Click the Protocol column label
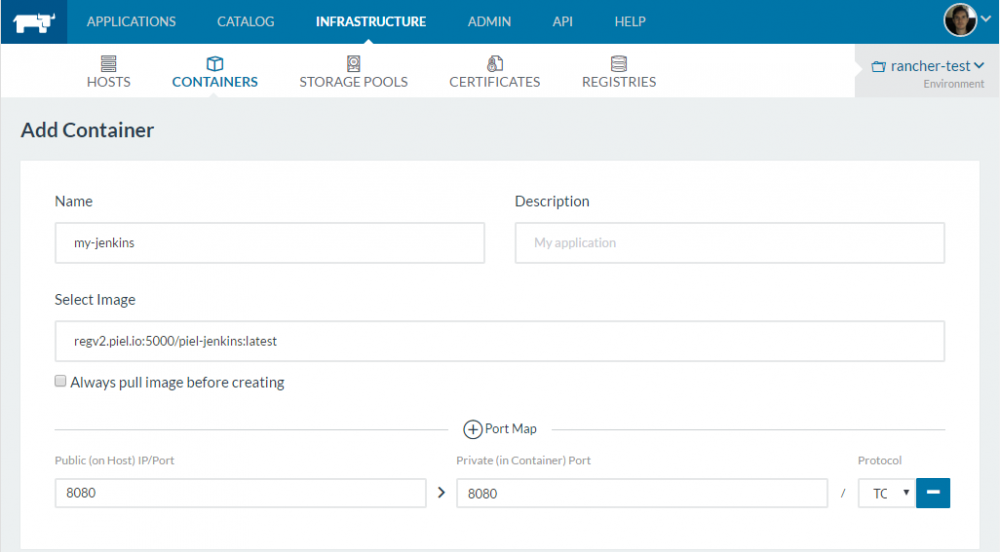 879,460
